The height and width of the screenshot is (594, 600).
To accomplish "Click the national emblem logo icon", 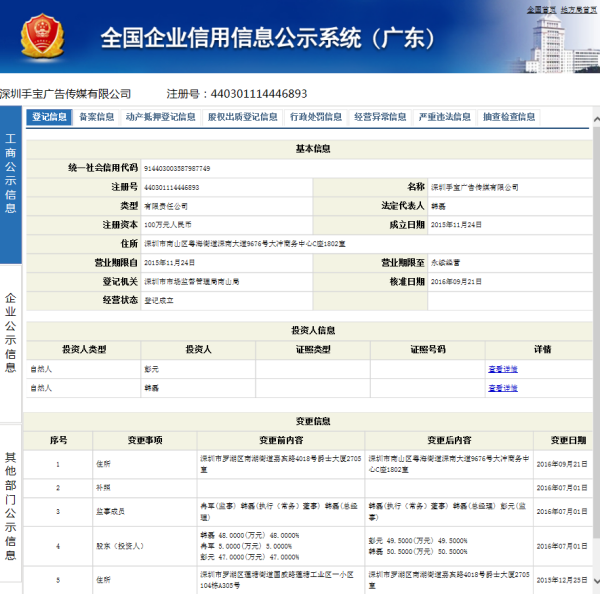I will point(42,36).
